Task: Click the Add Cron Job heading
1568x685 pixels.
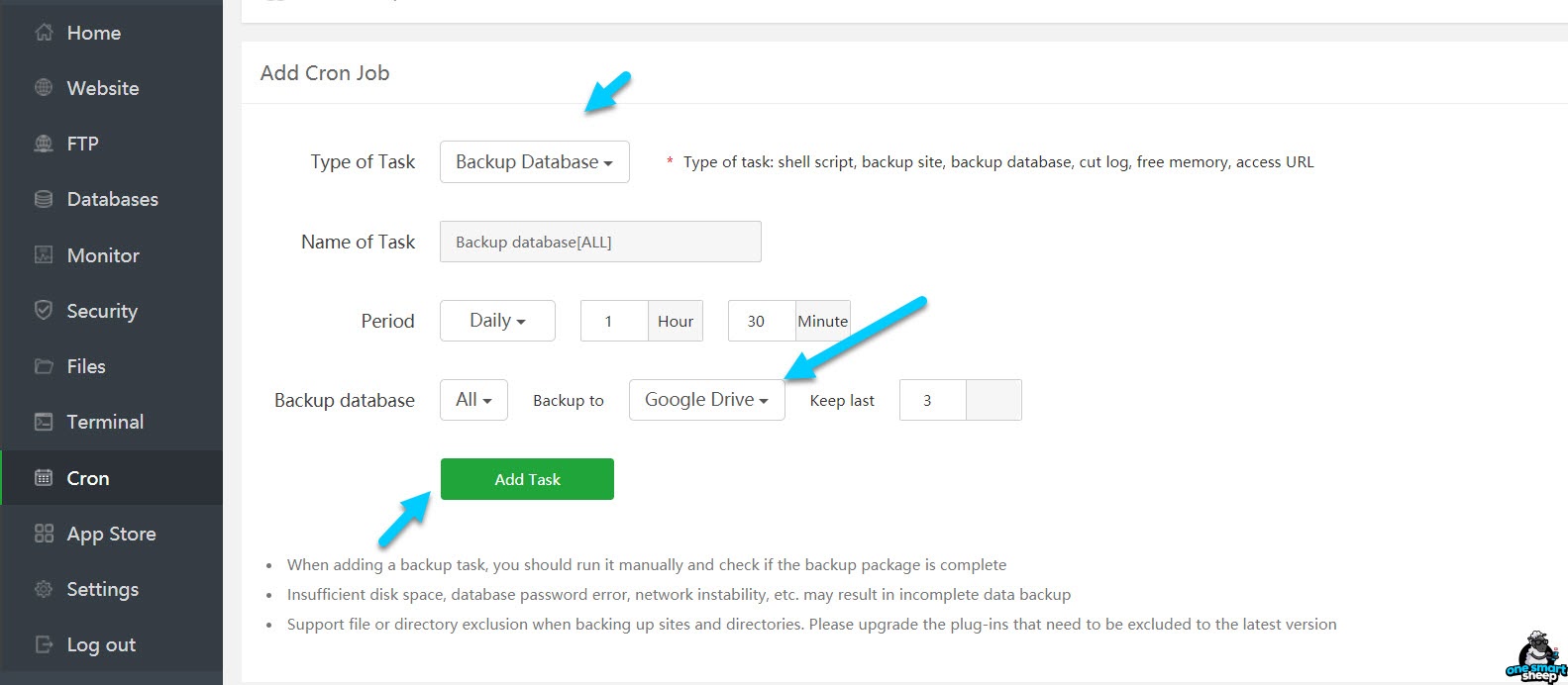Action: point(325,73)
